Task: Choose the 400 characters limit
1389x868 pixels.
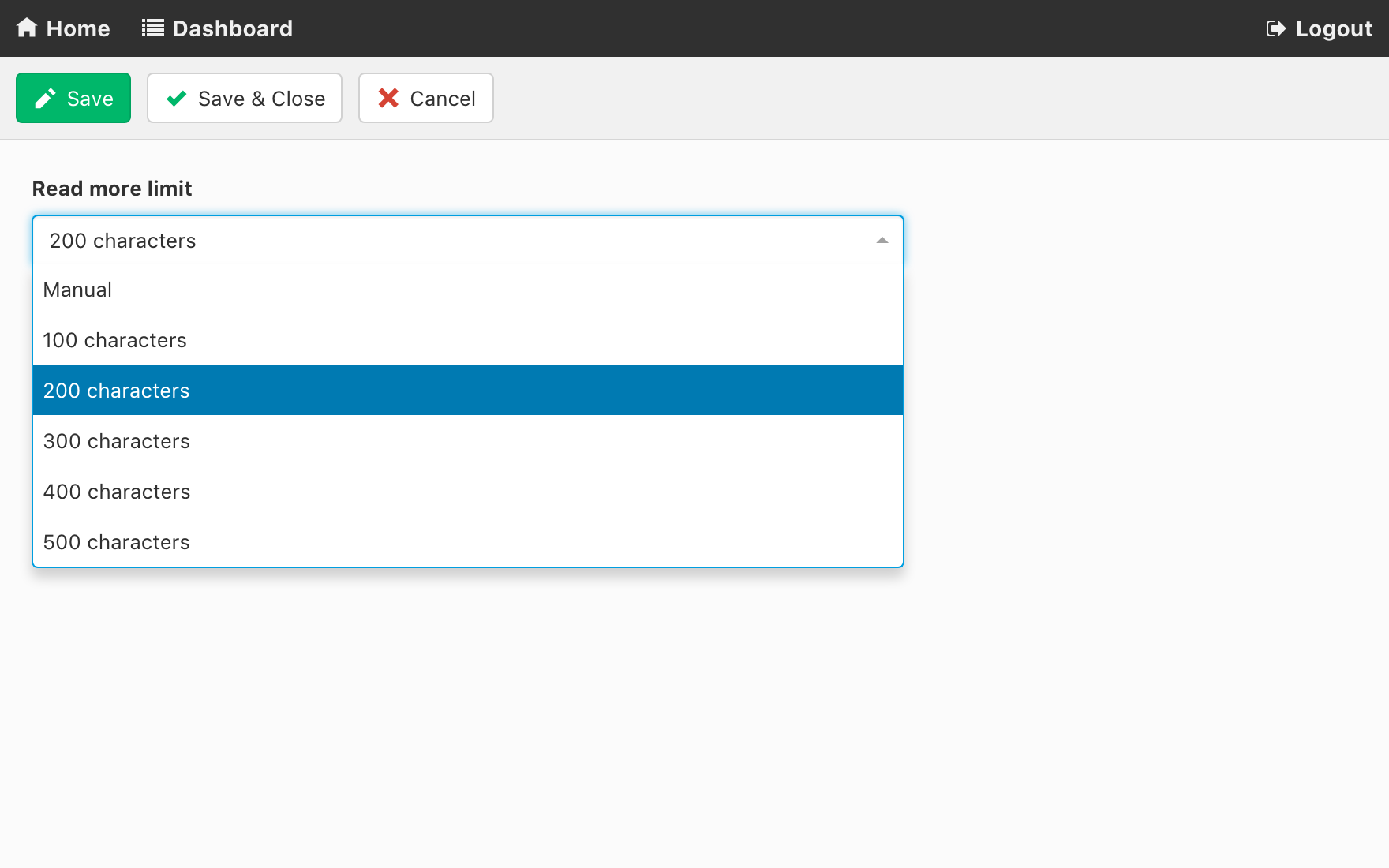Action: (116, 492)
